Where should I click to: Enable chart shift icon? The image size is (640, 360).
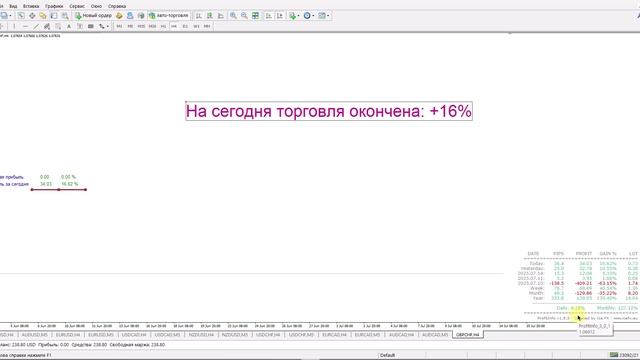[x=280, y=16]
